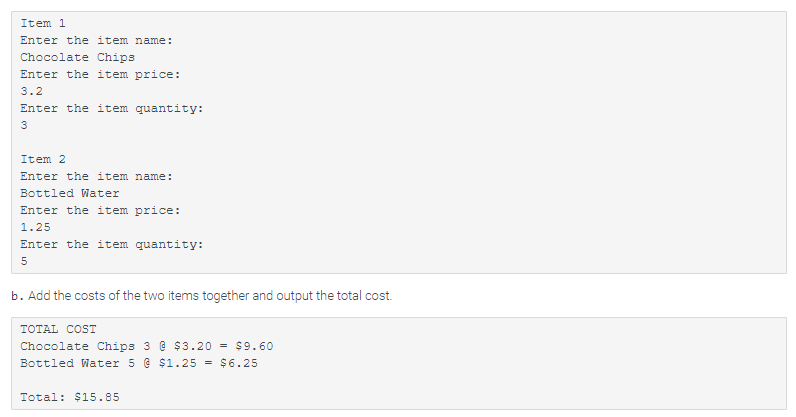Click the first 'Enter the item price:' prompt
This screenshot has width=796, height=417.
click(100, 74)
